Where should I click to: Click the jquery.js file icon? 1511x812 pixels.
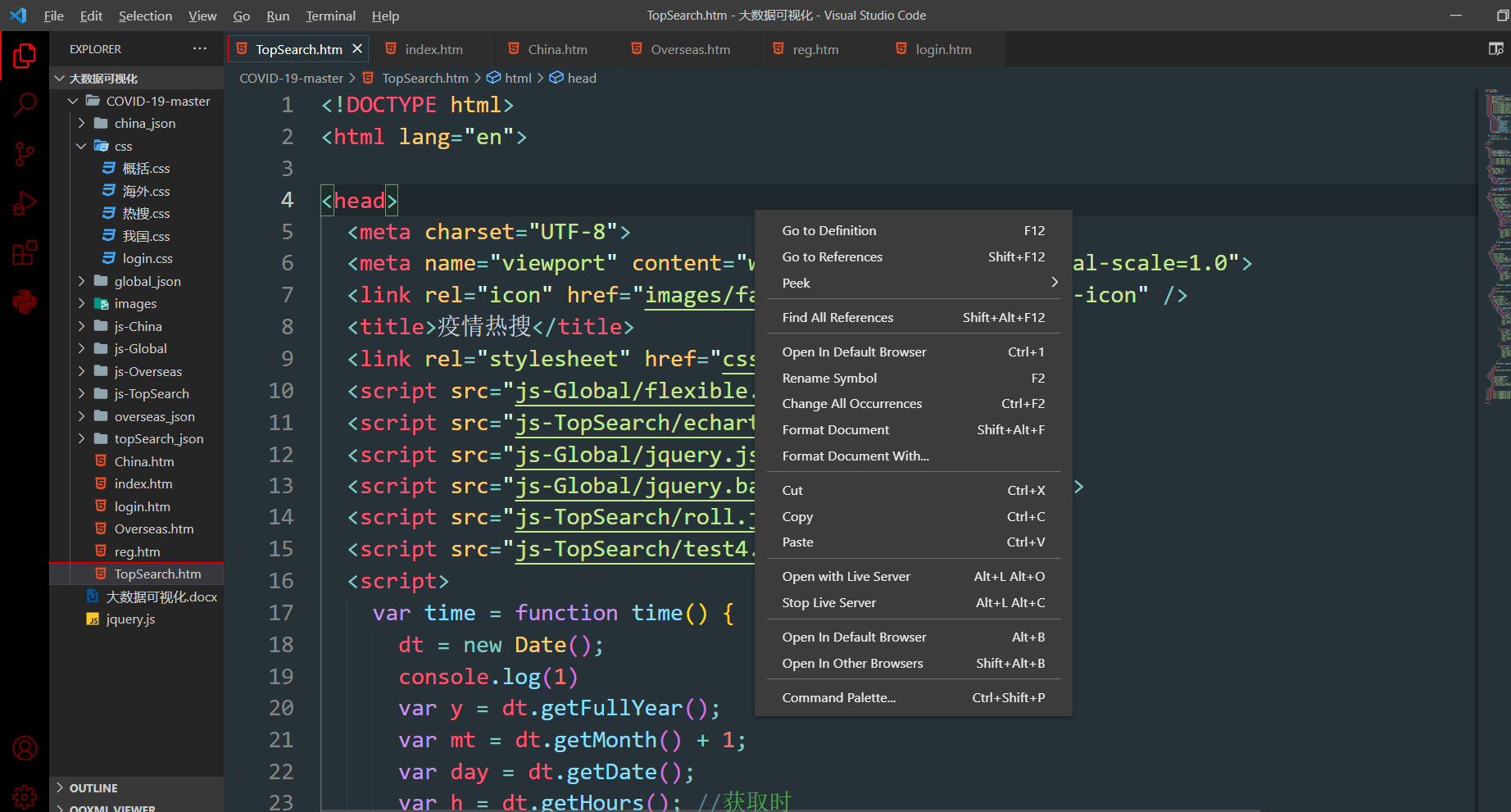(93, 619)
